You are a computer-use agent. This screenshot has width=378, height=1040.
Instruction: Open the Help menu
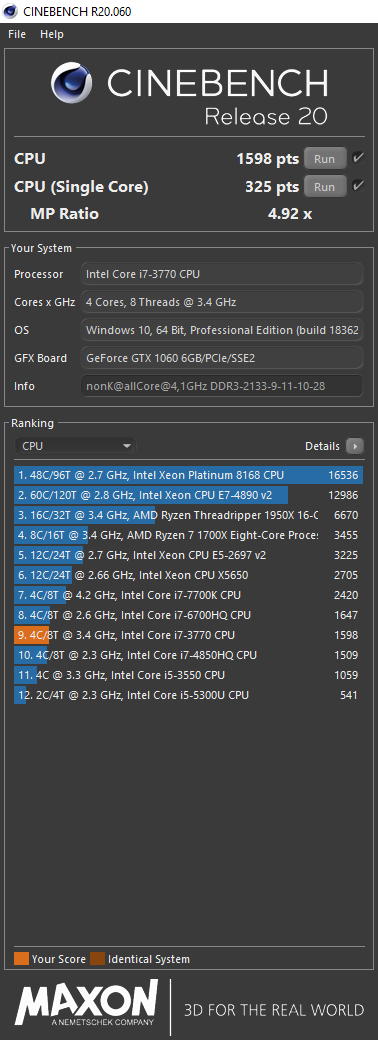click(52, 34)
